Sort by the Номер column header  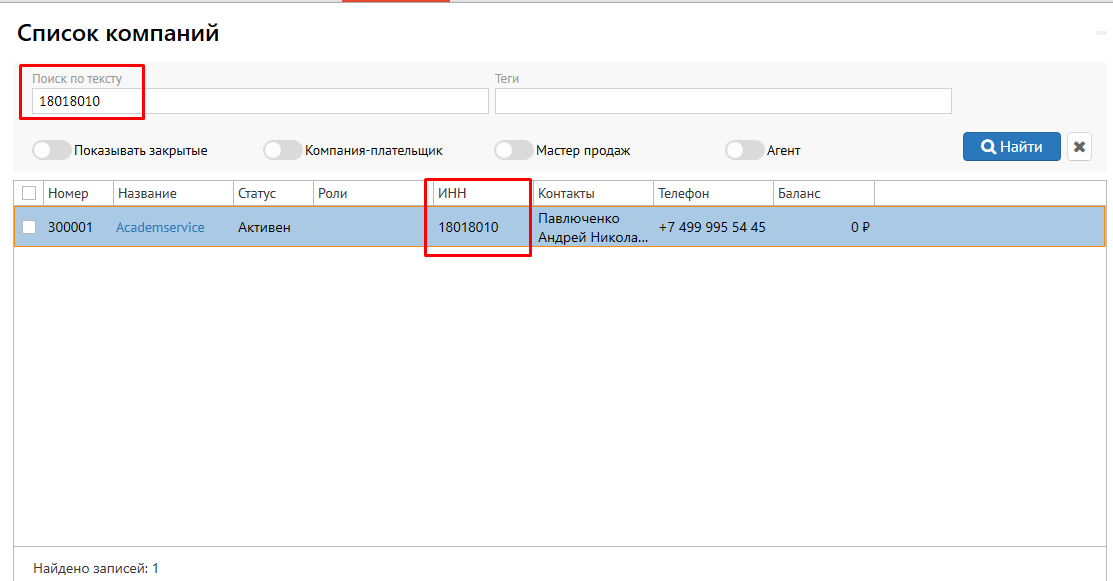[x=68, y=193]
